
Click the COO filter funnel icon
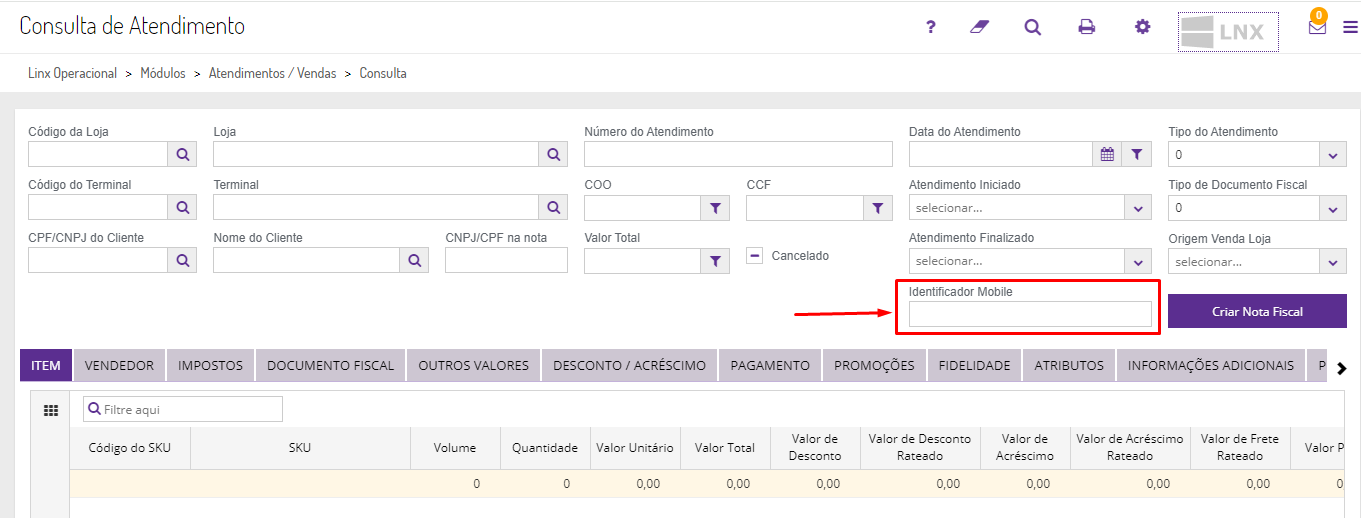coord(715,208)
